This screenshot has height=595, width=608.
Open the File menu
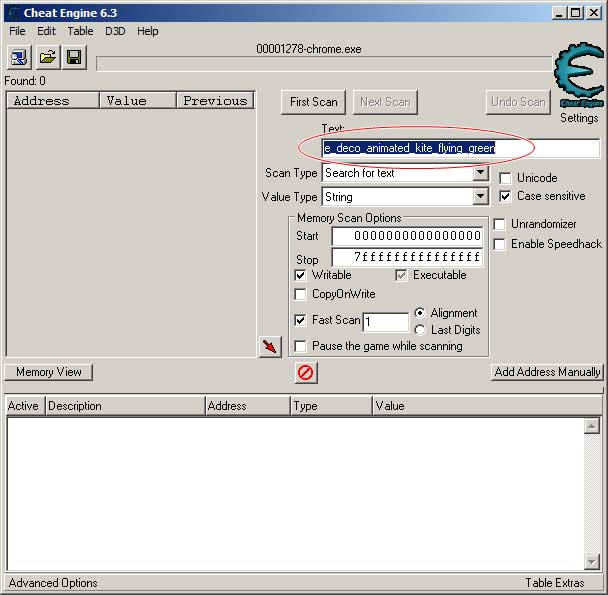(x=17, y=31)
